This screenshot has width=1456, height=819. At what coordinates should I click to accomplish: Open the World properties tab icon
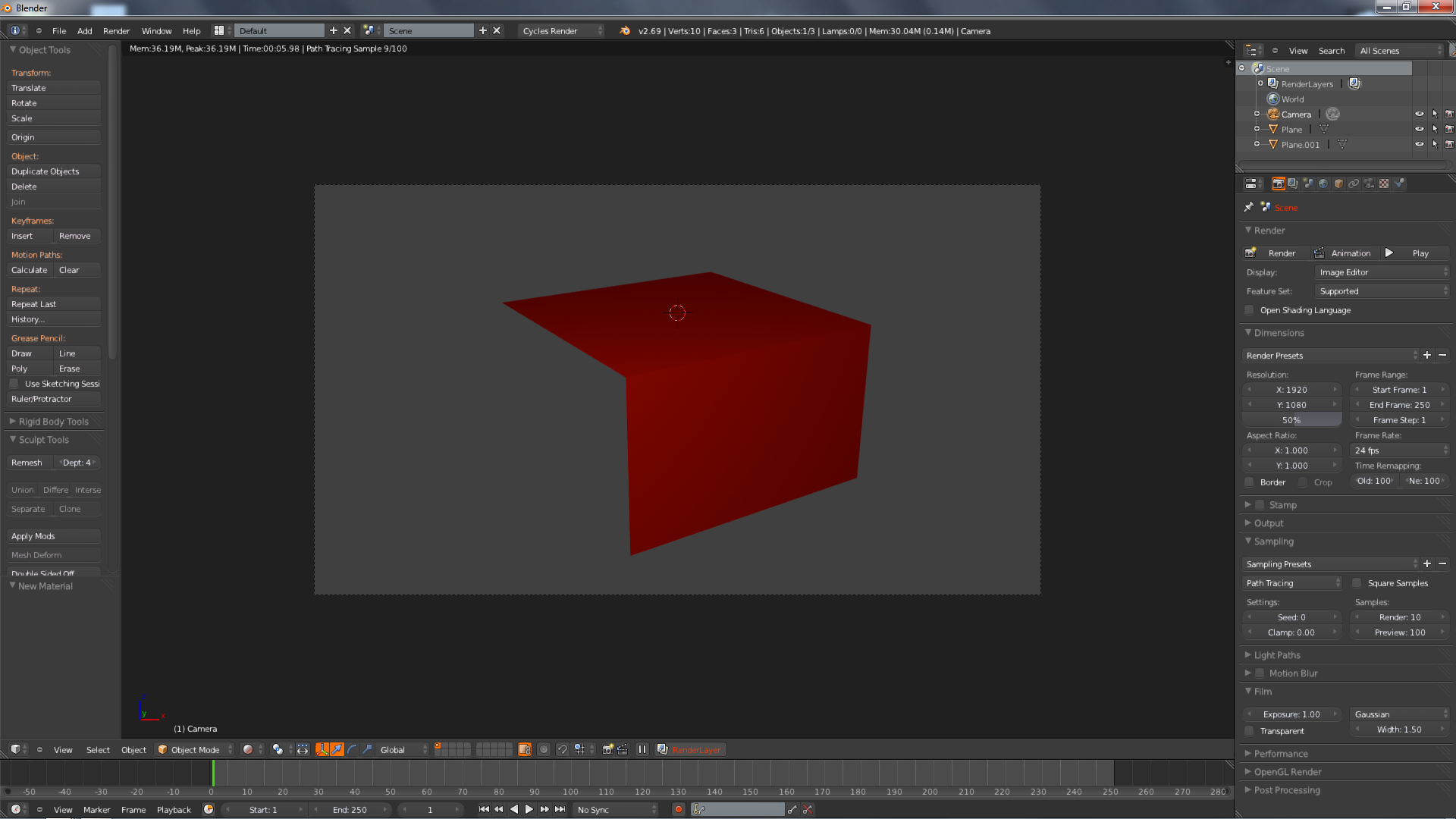pyautogui.click(x=1323, y=184)
